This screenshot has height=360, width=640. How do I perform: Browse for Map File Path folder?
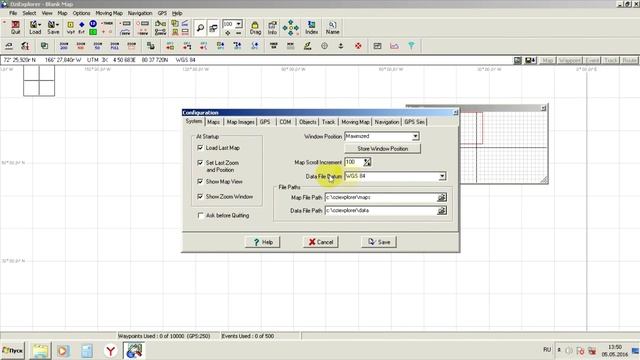tap(442, 198)
